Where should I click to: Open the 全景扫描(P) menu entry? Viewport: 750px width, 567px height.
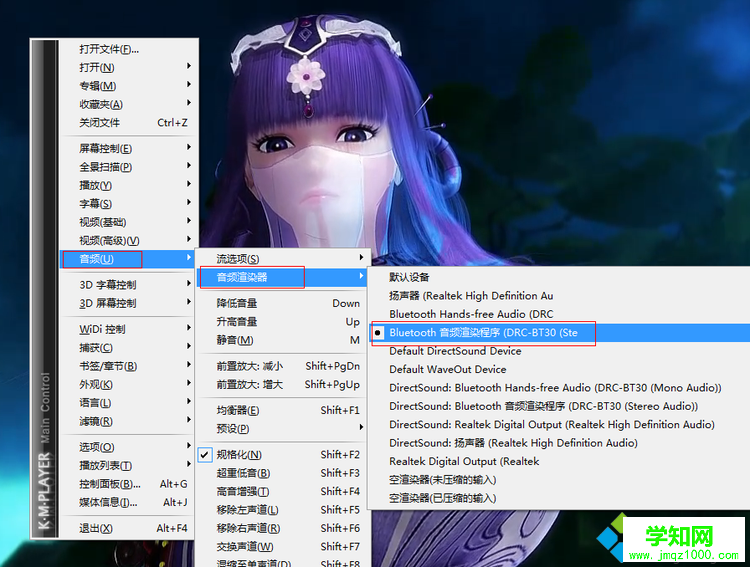coord(128,167)
